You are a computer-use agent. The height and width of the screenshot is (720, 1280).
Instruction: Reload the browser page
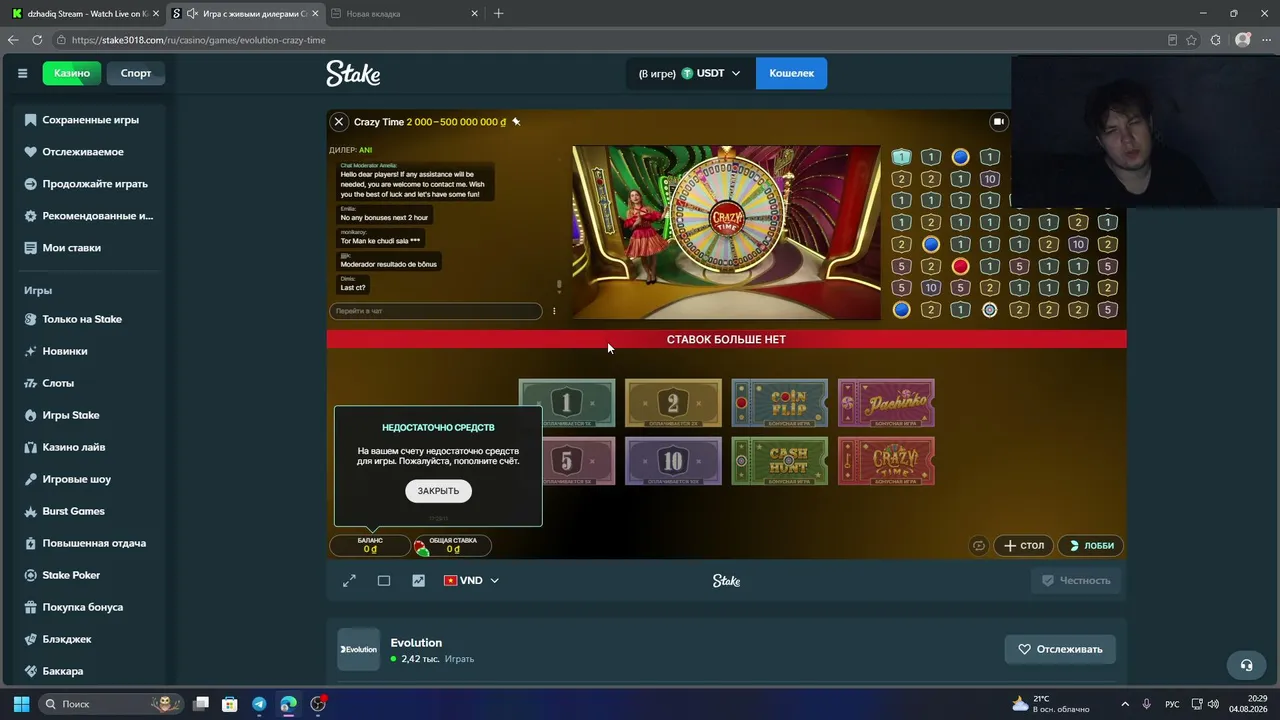(x=37, y=40)
